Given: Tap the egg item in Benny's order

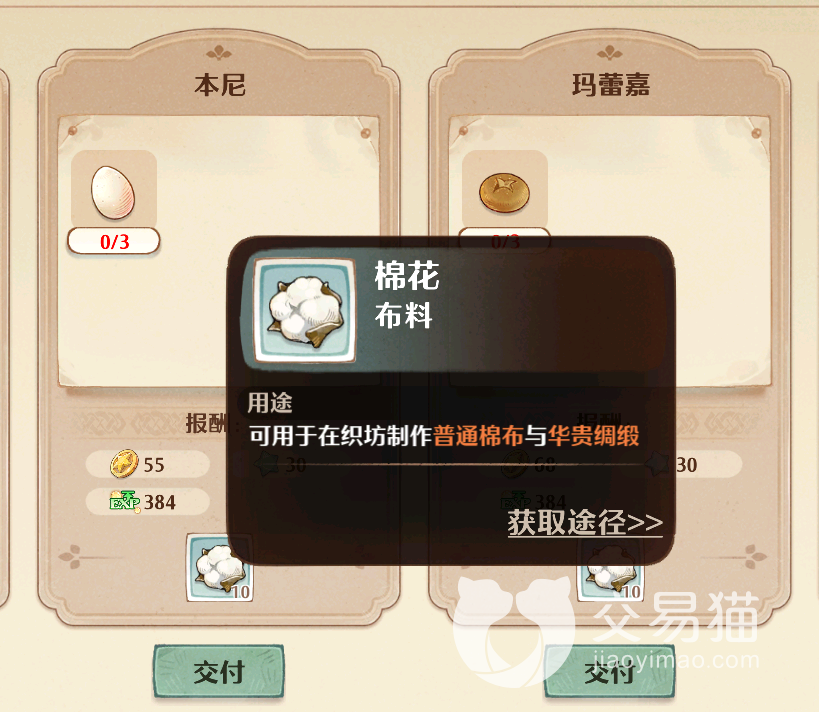Looking at the screenshot, I should click(x=113, y=192).
